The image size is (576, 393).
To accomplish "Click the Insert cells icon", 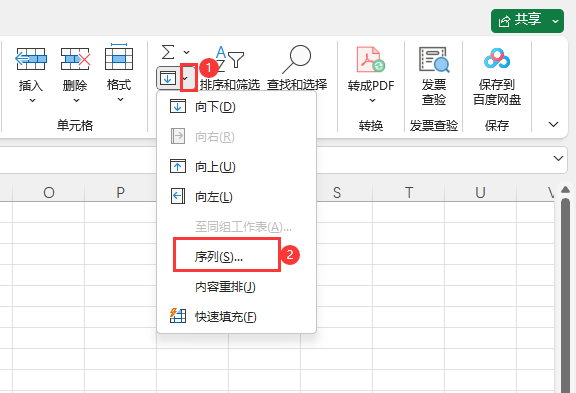I will coord(31,59).
